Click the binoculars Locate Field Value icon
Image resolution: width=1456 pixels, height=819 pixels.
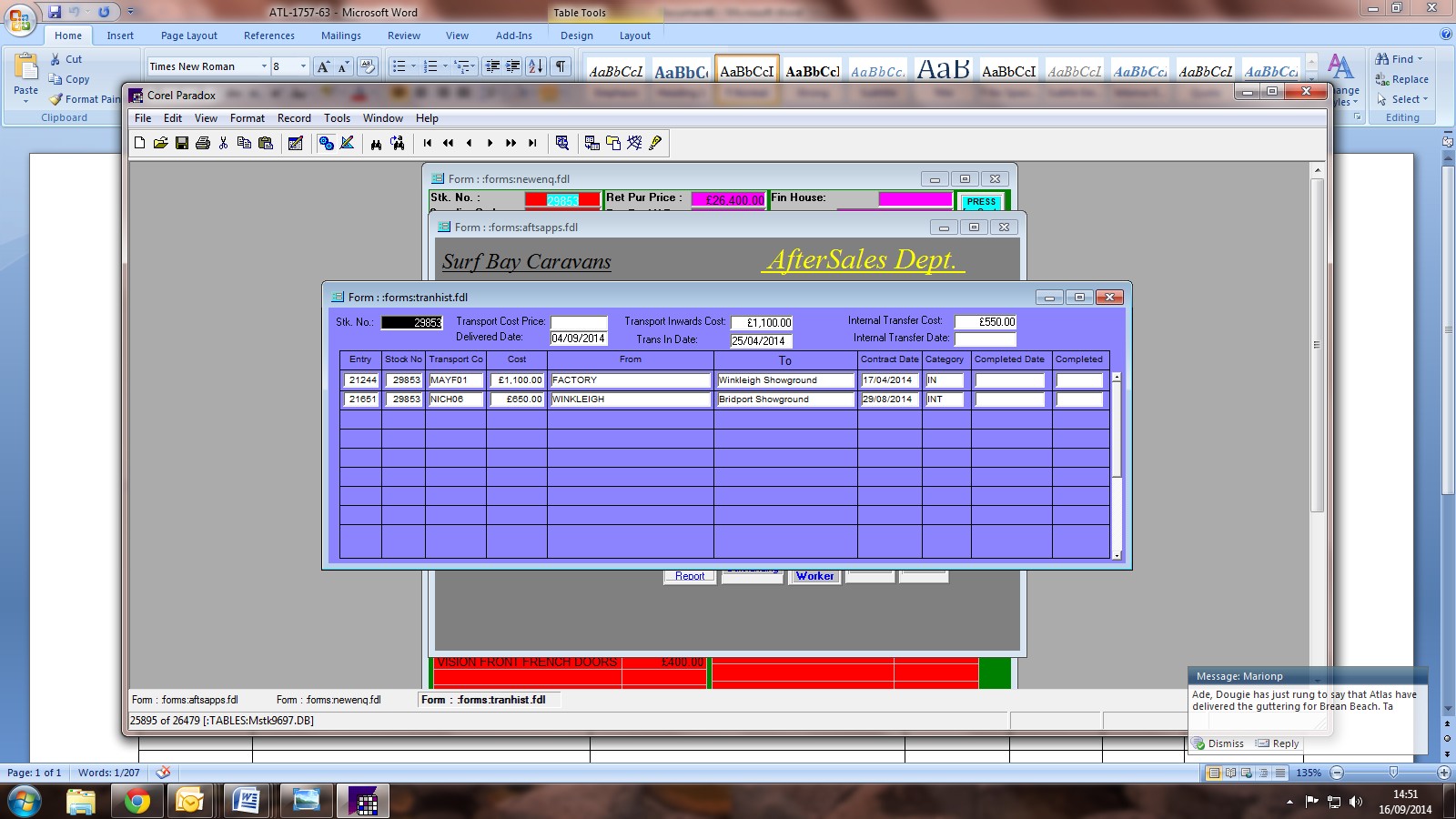click(376, 143)
